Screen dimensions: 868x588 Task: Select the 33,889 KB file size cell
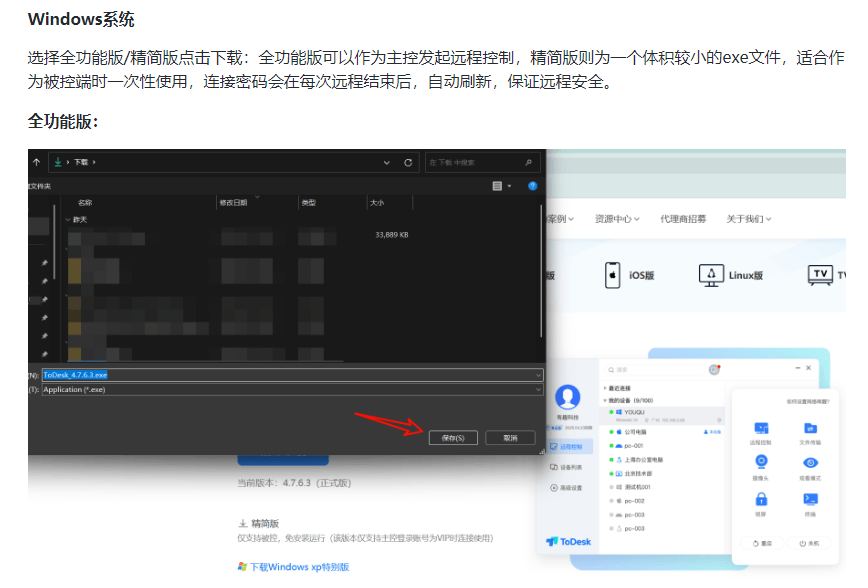pyautogui.click(x=391, y=235)
